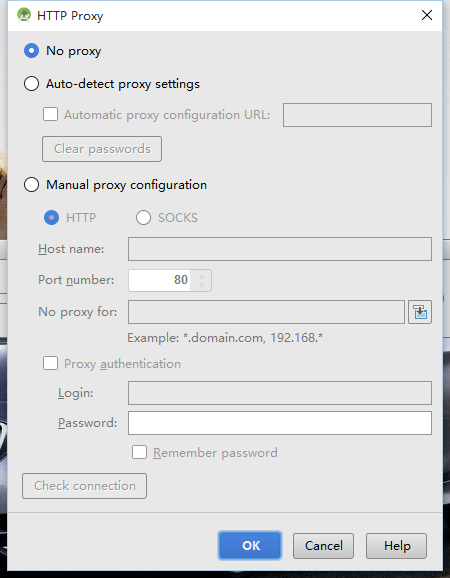Select Manual proxy configuration radio button
The height and width of the screenshot is (578, 450).
(x=31, y=184)
